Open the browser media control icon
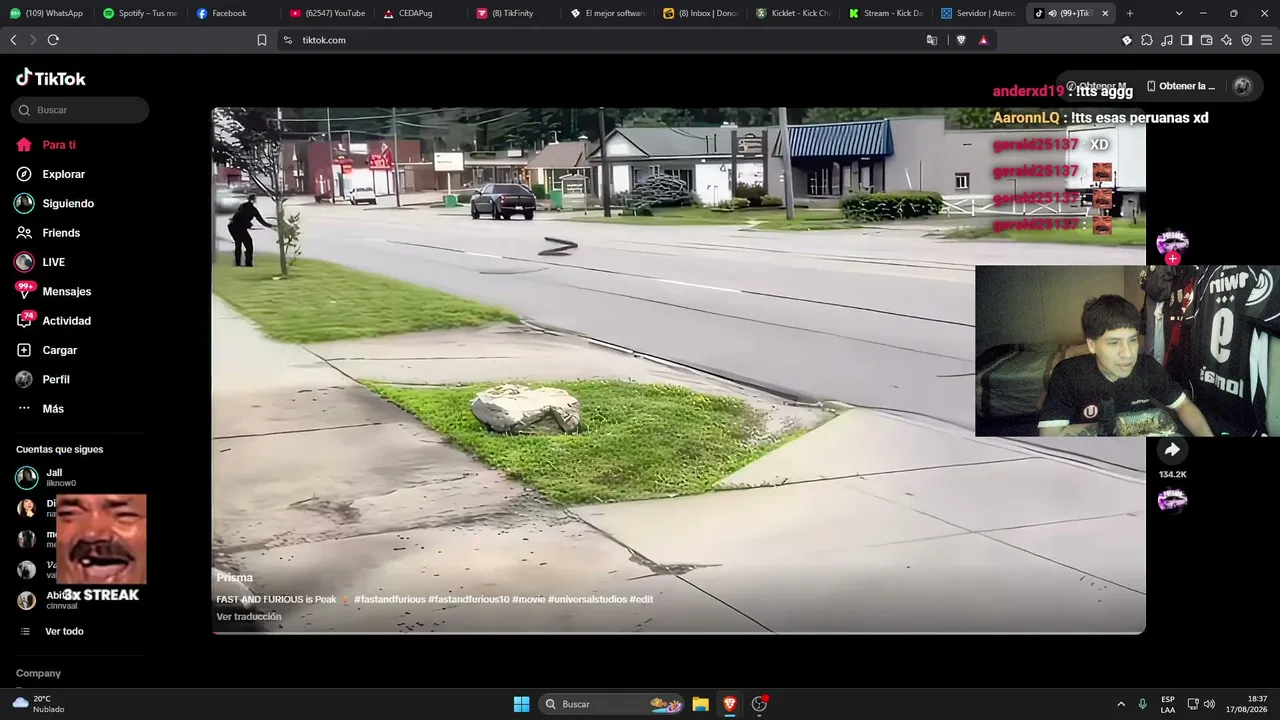Screen dimensions: 1280x720 pos(1166,40)
